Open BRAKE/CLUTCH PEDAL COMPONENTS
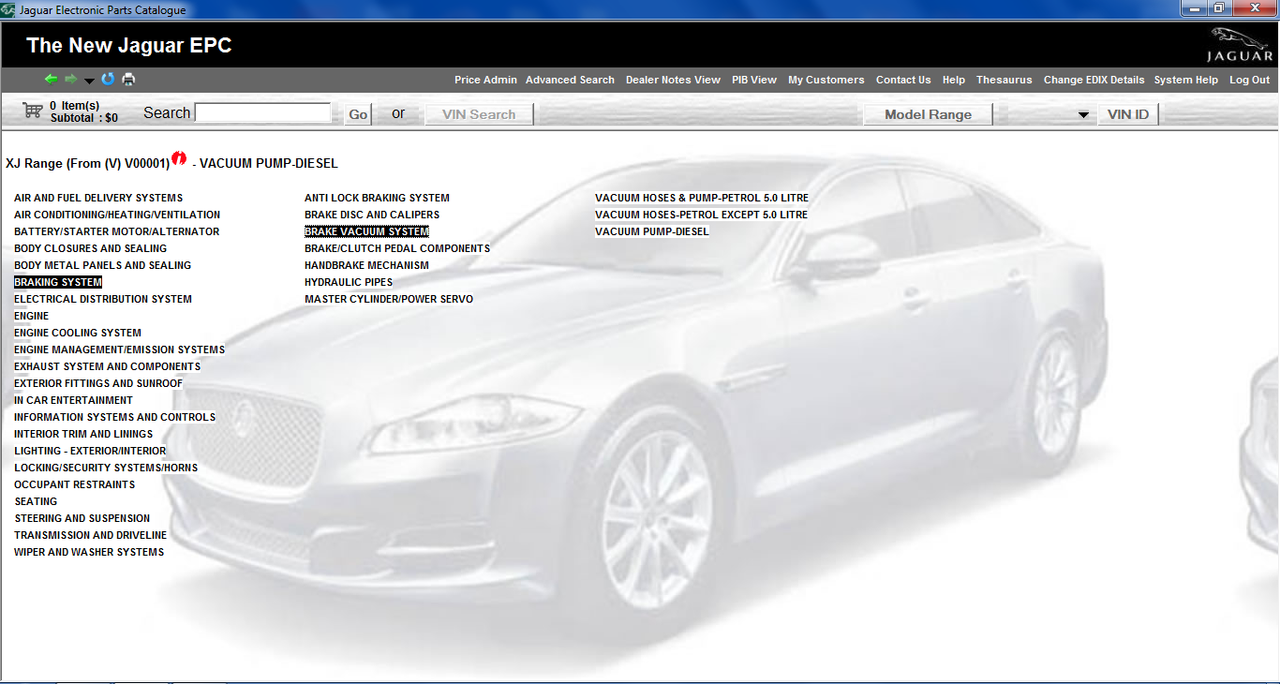 coord(397,249)
